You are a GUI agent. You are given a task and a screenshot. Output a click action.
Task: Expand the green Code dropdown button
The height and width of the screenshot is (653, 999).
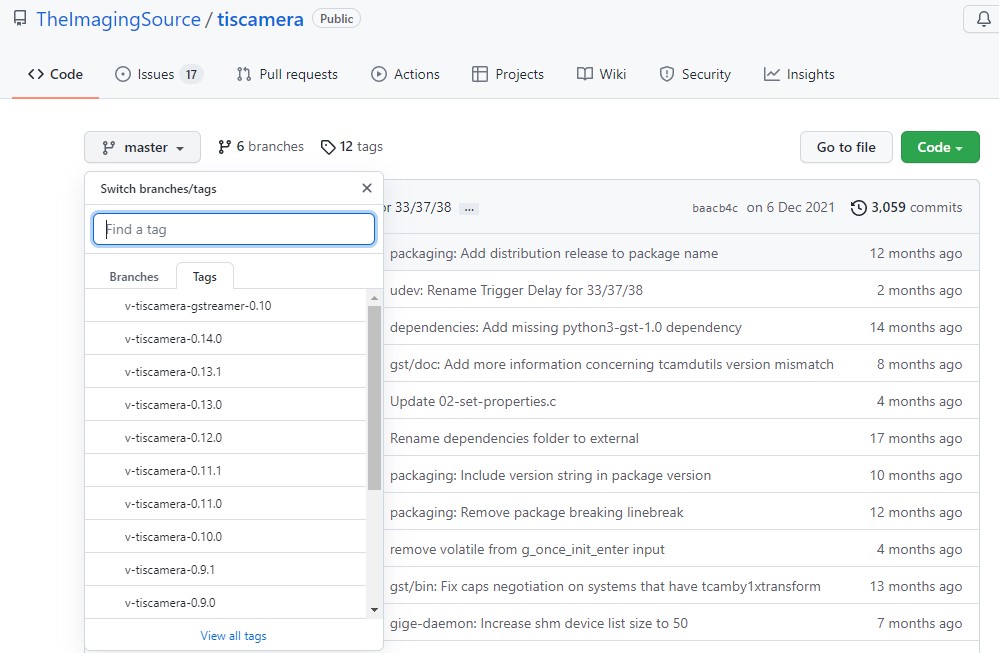[x=940, y=147]
